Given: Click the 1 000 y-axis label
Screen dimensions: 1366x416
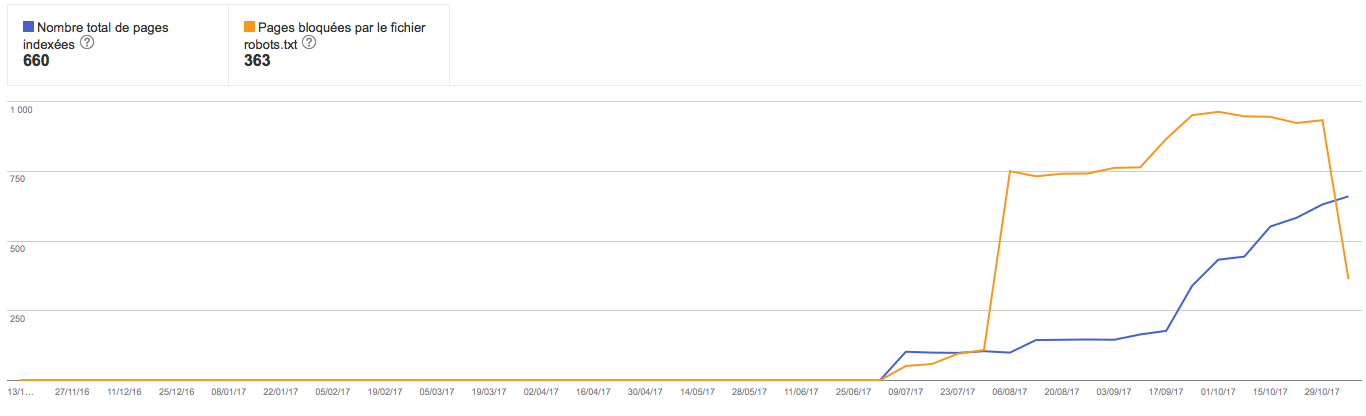Looking at the screenshot, I should tap(22, 109).
